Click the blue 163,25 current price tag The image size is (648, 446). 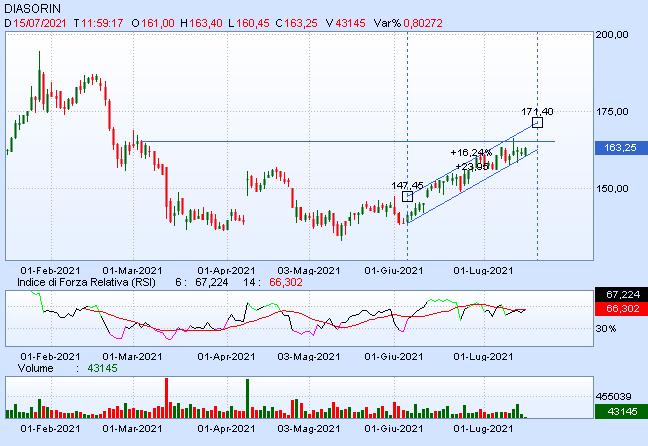click(621, 148)
